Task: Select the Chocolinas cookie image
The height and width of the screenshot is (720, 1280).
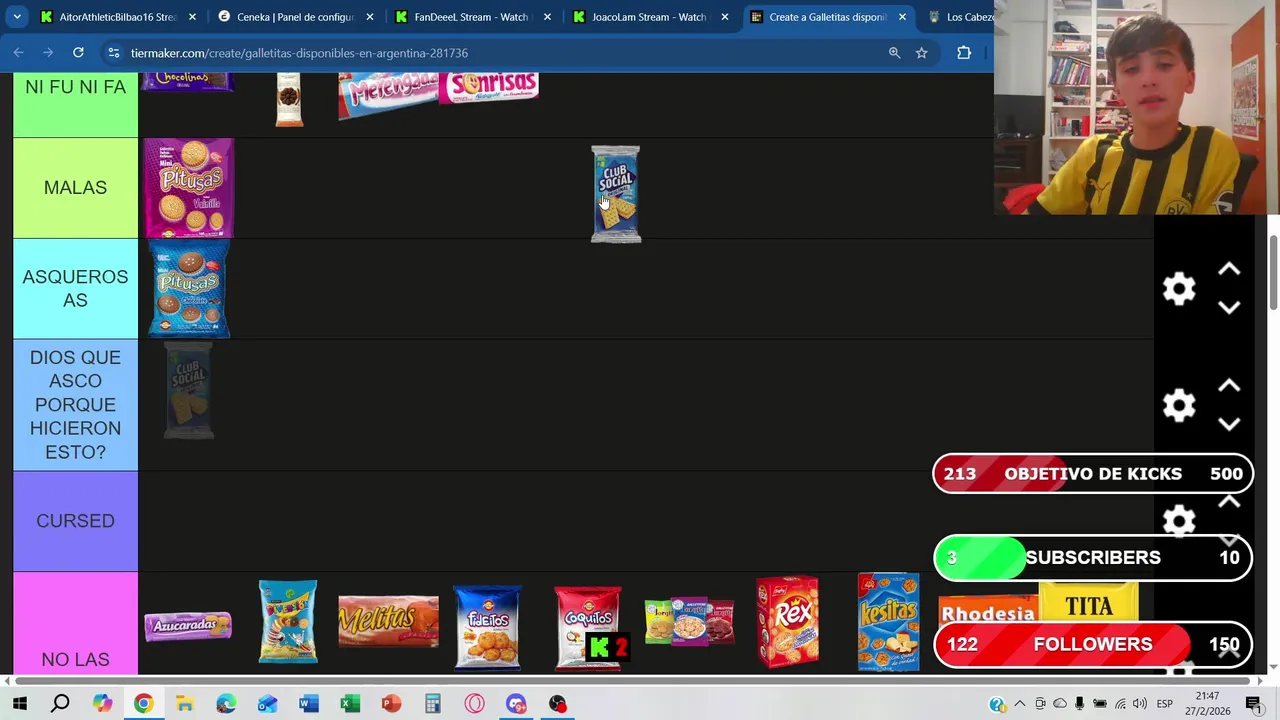Action: click(x=188, y=82)
